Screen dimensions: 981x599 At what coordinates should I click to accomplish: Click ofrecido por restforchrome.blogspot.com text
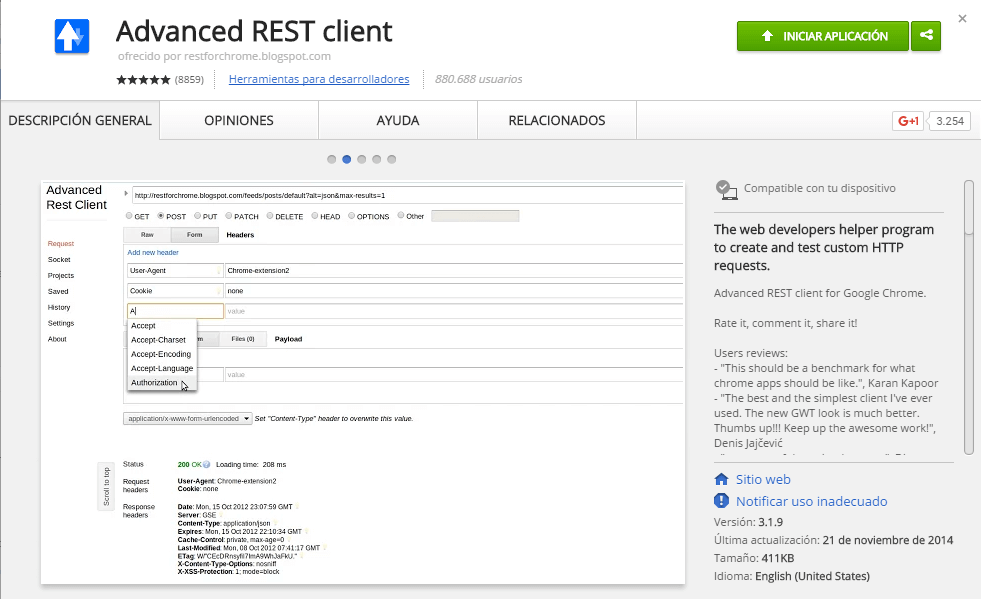[x=224, y=56]
